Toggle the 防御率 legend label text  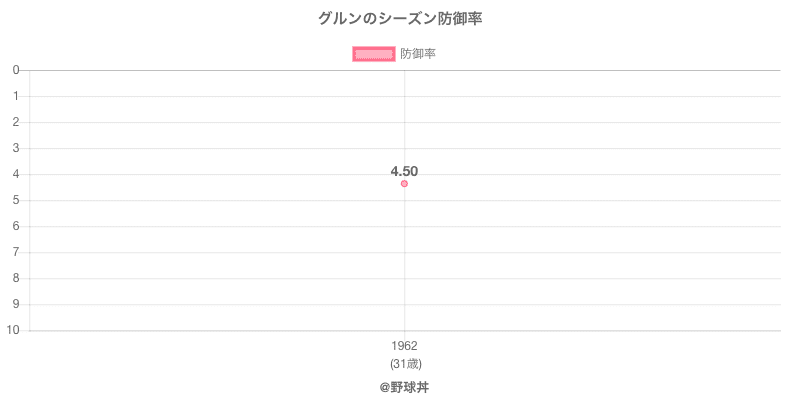417,54
